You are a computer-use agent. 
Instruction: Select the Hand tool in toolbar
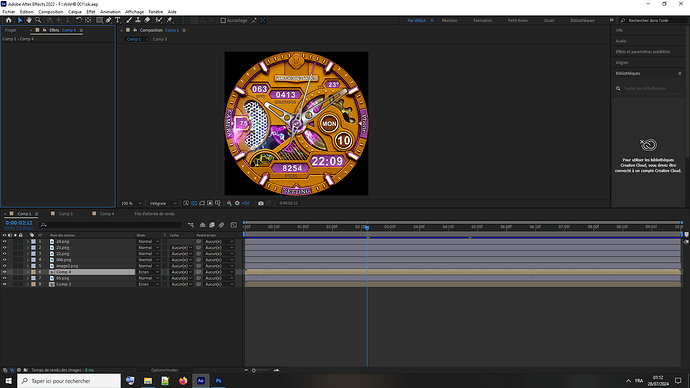pos(29,20)
